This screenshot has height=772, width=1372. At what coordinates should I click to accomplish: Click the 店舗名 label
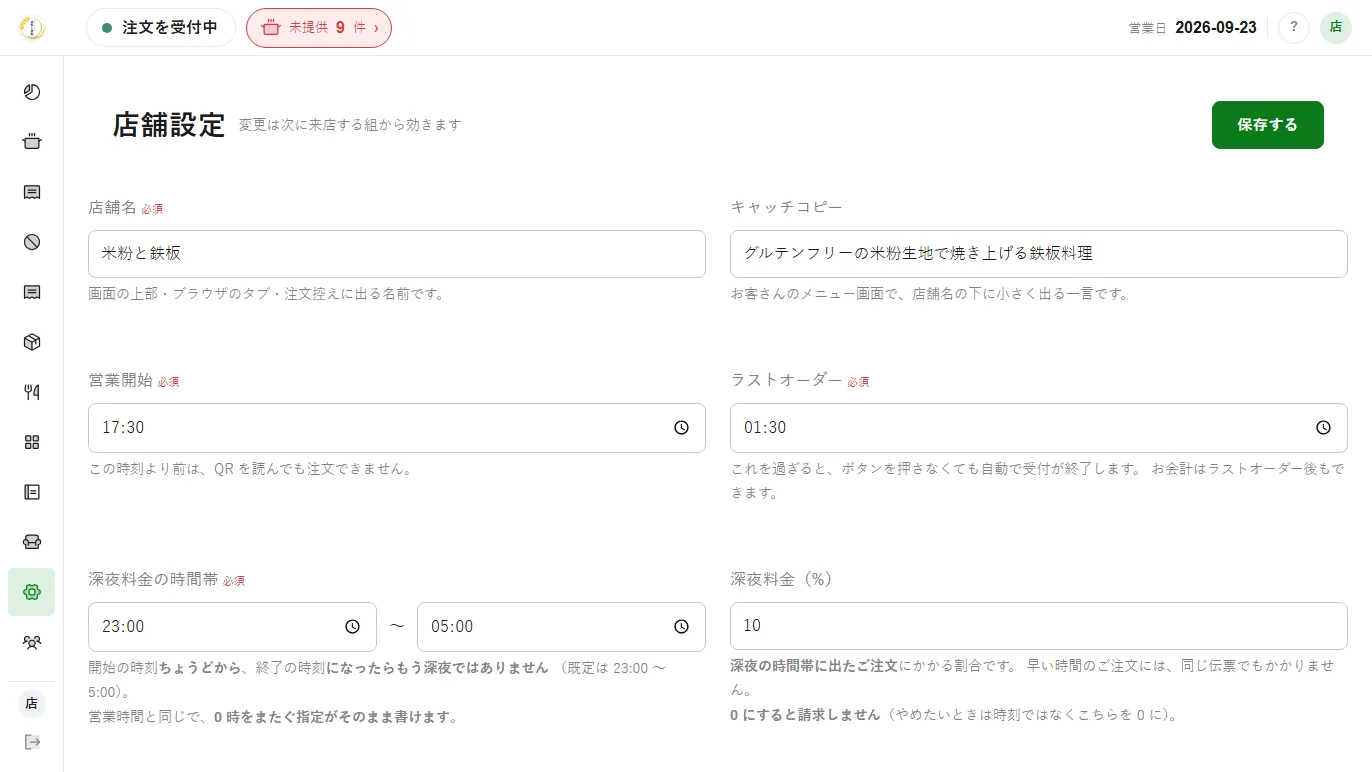tap(112, 207)
